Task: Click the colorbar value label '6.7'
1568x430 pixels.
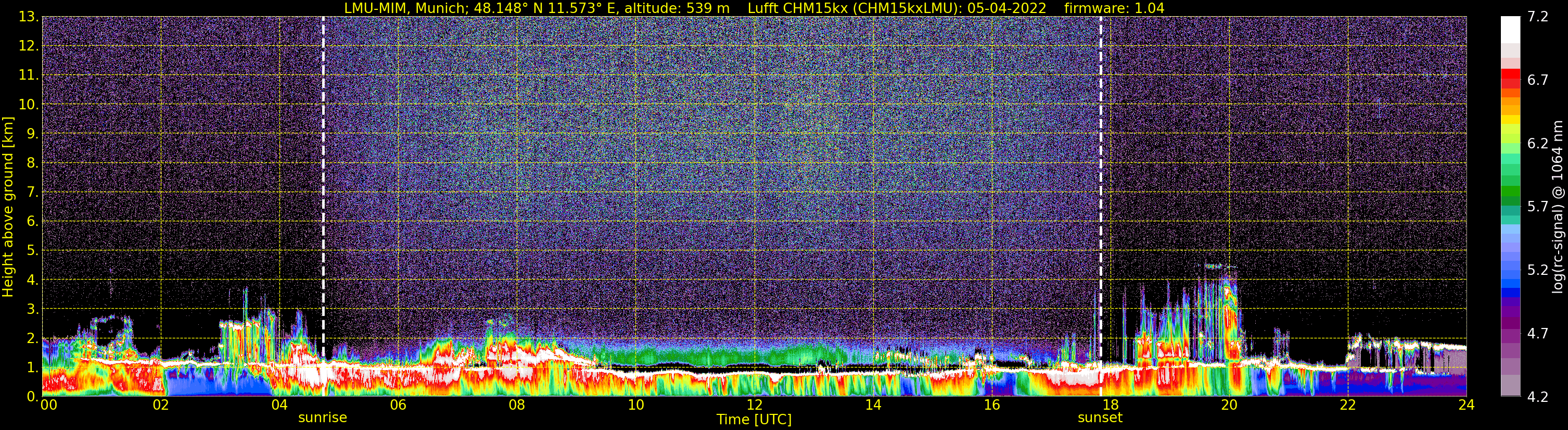Action: (1538, 80)
